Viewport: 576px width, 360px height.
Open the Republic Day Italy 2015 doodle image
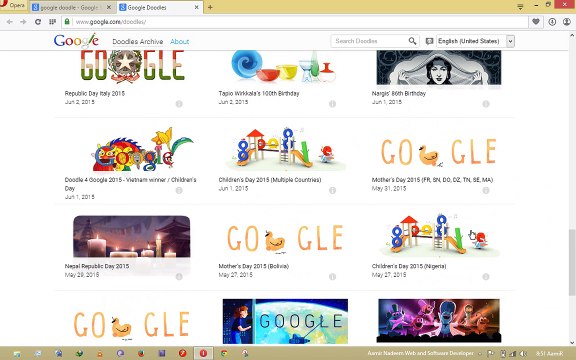[x=132, y=66]
